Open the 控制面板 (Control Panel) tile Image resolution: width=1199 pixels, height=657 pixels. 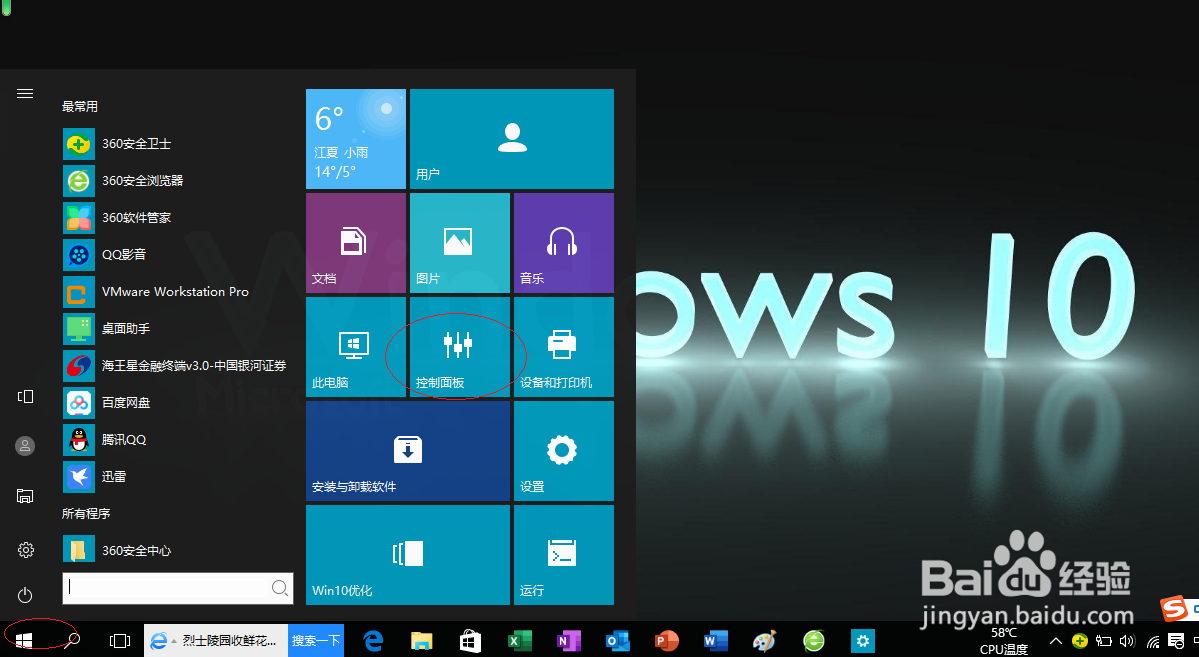(x=458, y=347)
